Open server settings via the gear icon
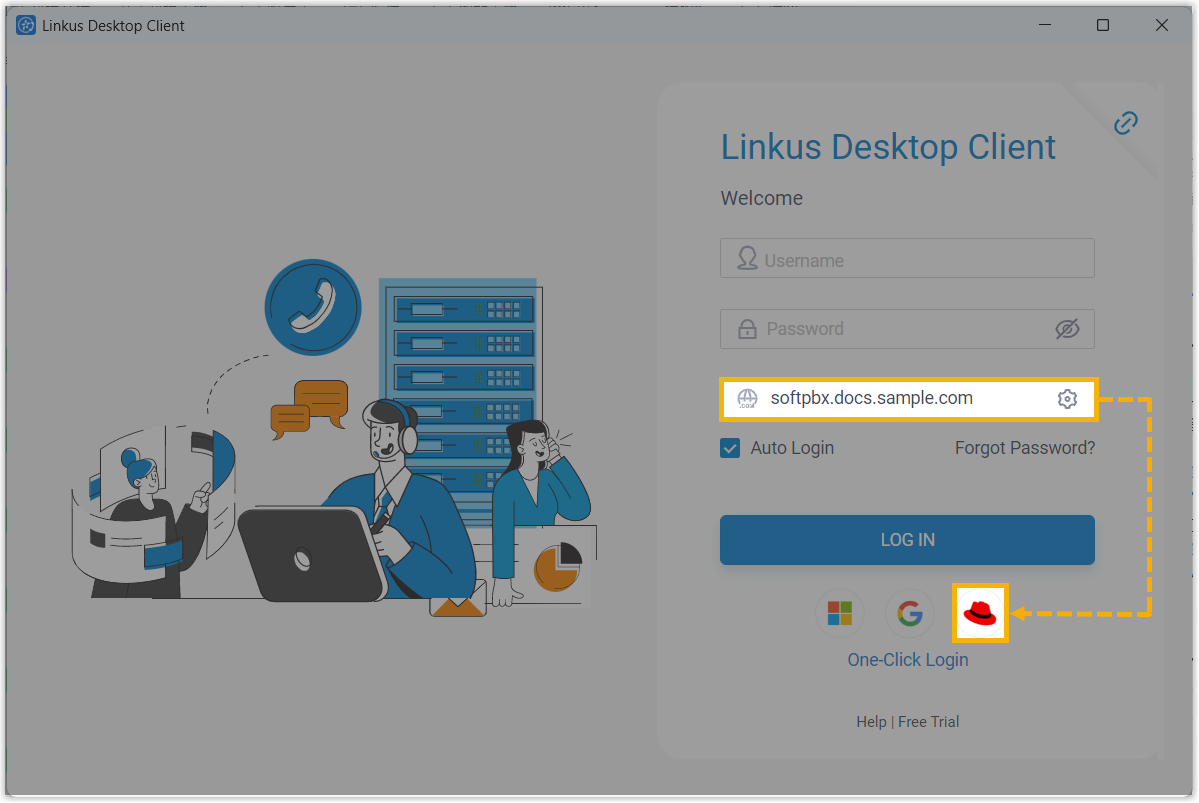 point(1067,399)
